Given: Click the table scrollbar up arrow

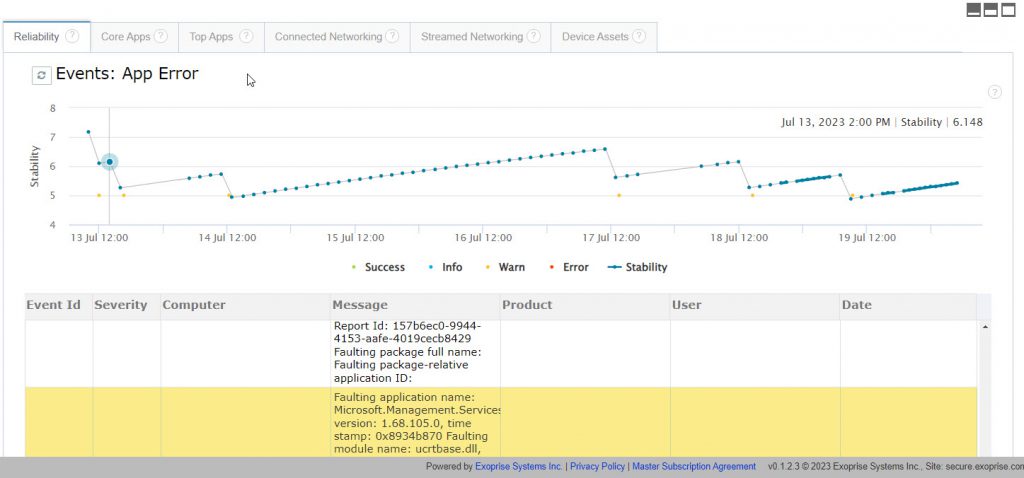Looking at the screenshot, I should (x=985, y=327).
